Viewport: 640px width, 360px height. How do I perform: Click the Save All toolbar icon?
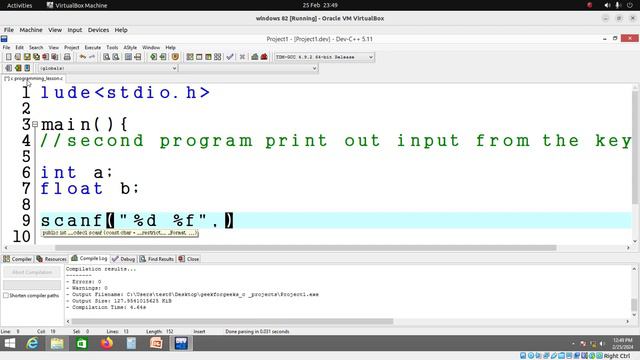(x=36, y=57)
